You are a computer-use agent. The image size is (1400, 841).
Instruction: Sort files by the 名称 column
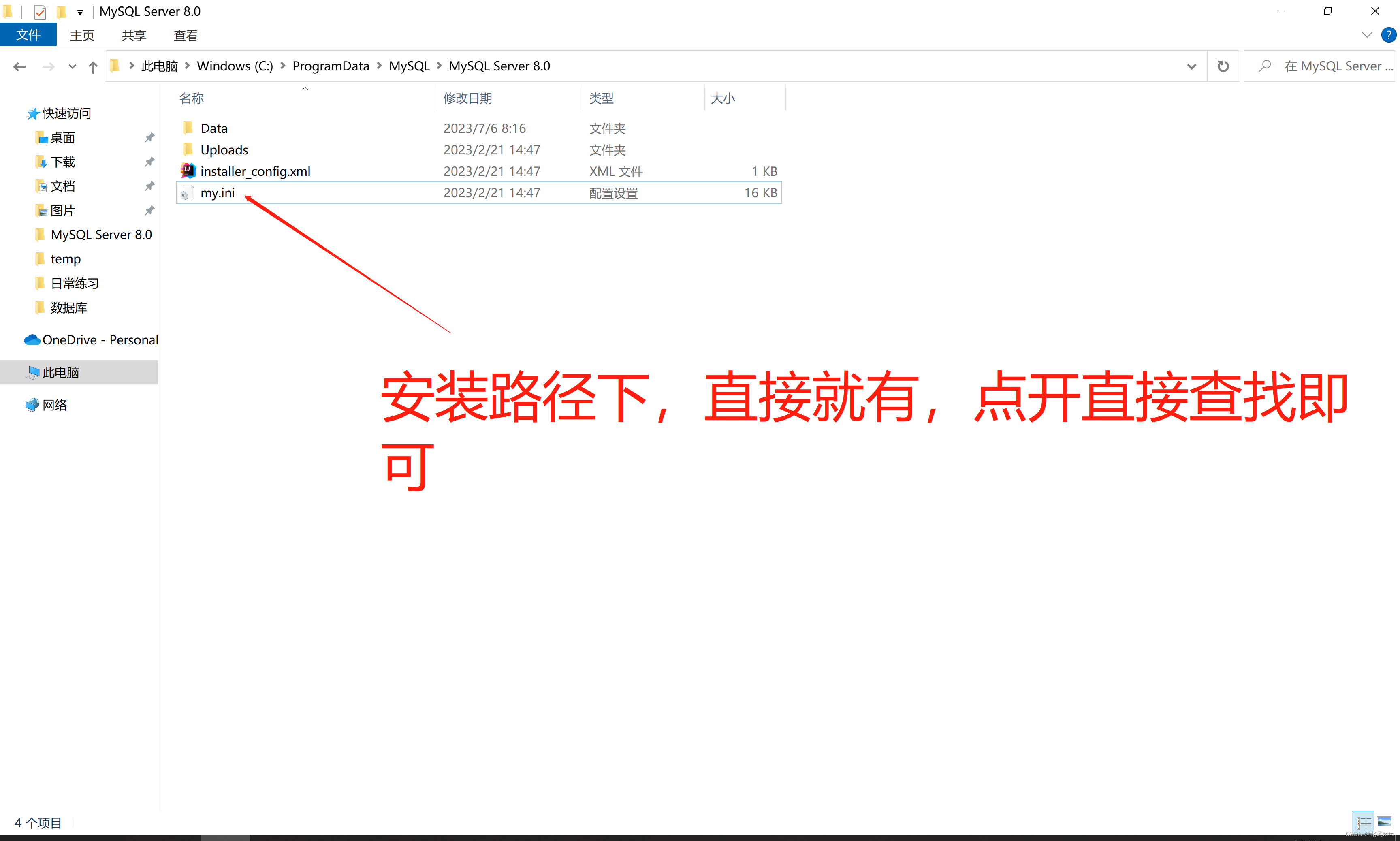pyautogui.click(x=306, y=98)
